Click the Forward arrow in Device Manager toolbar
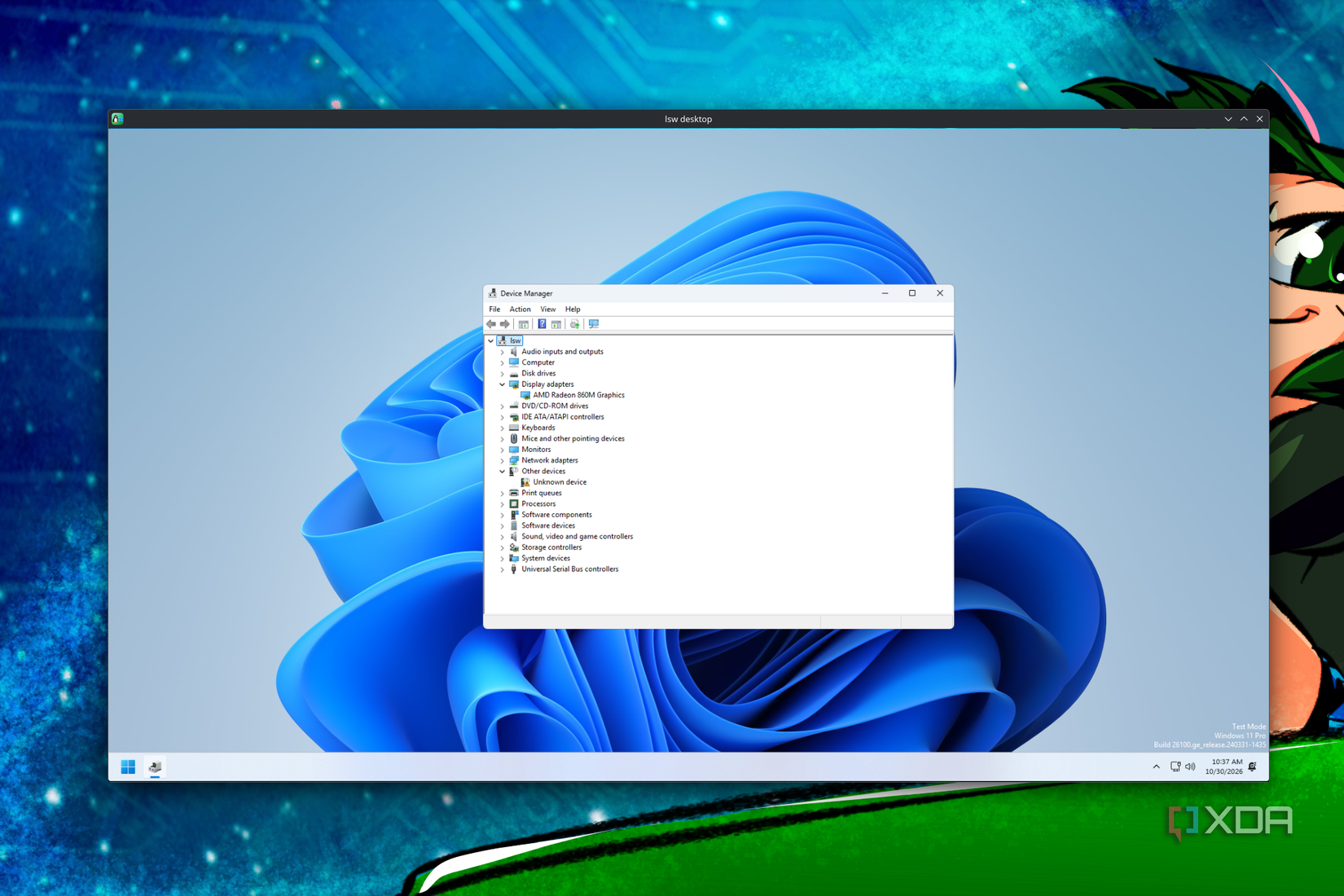 pos(505,324)
